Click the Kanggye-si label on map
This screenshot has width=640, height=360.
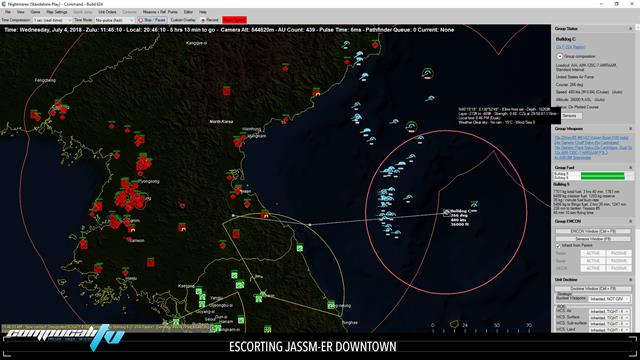(197, 43)
